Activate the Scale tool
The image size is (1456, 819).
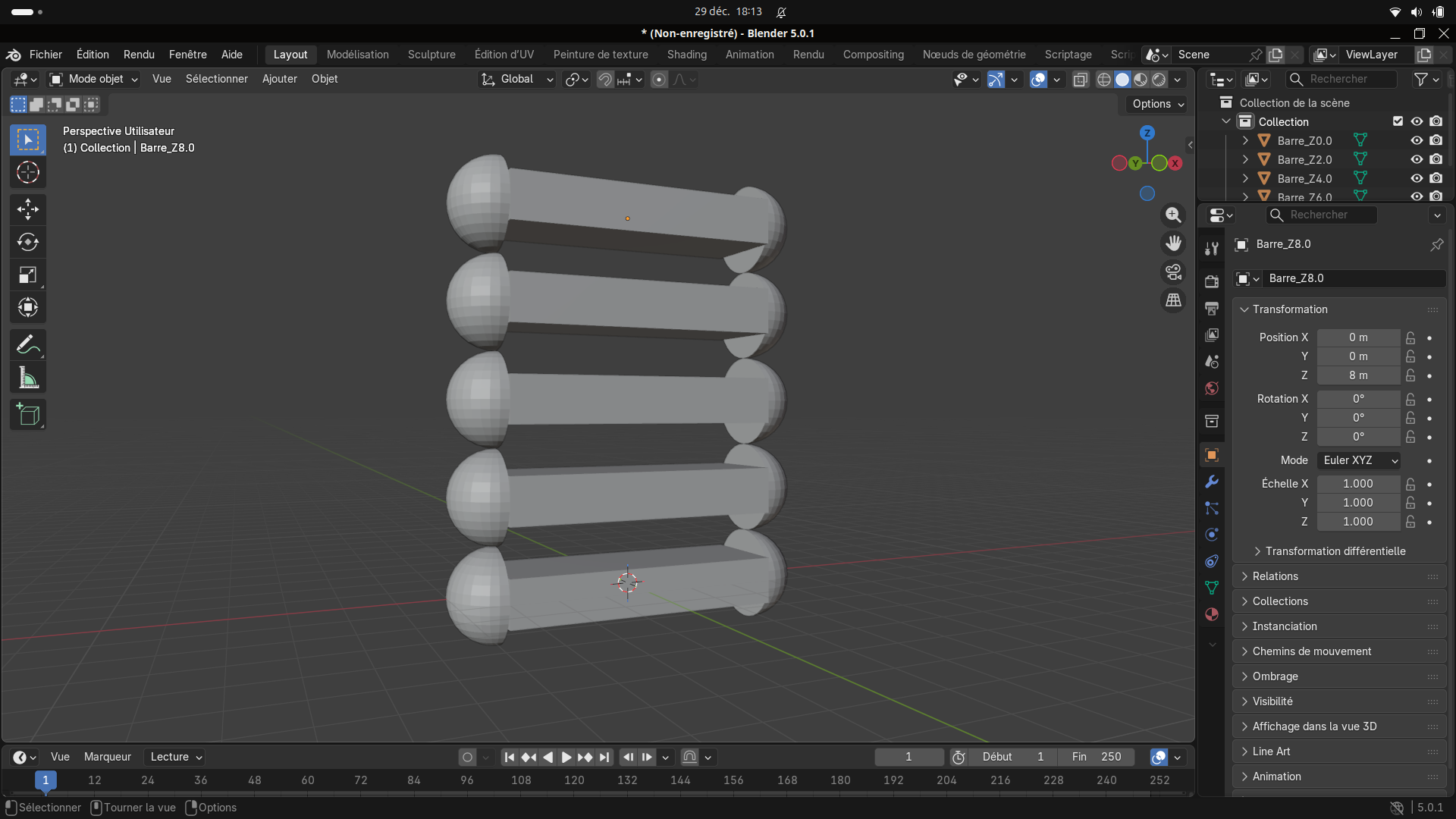(28, 275)
